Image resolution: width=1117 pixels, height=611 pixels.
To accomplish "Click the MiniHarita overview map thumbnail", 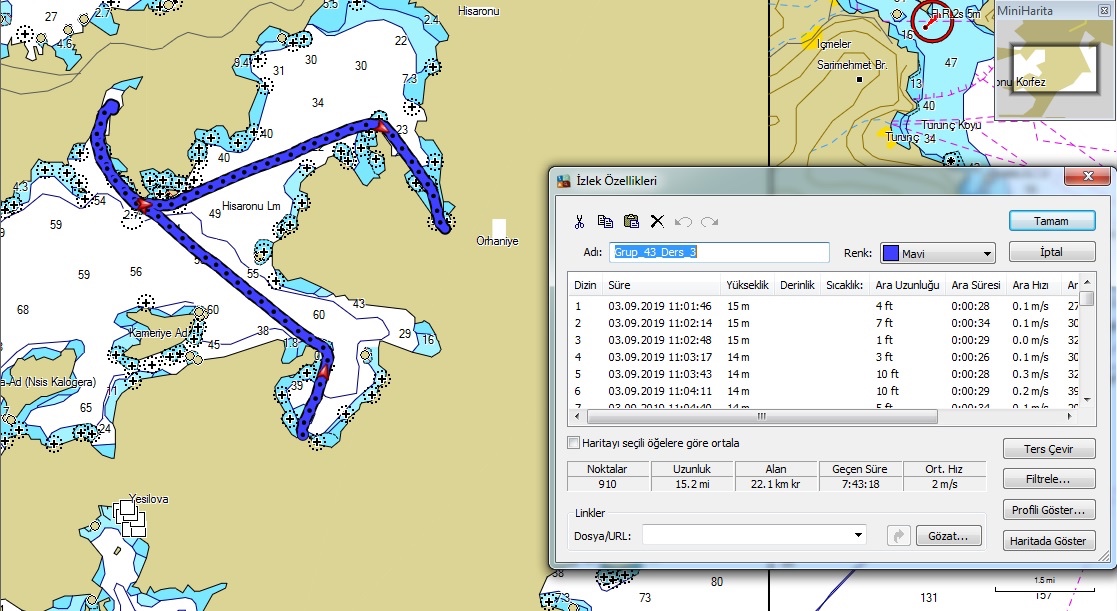I will (1055, 68).
